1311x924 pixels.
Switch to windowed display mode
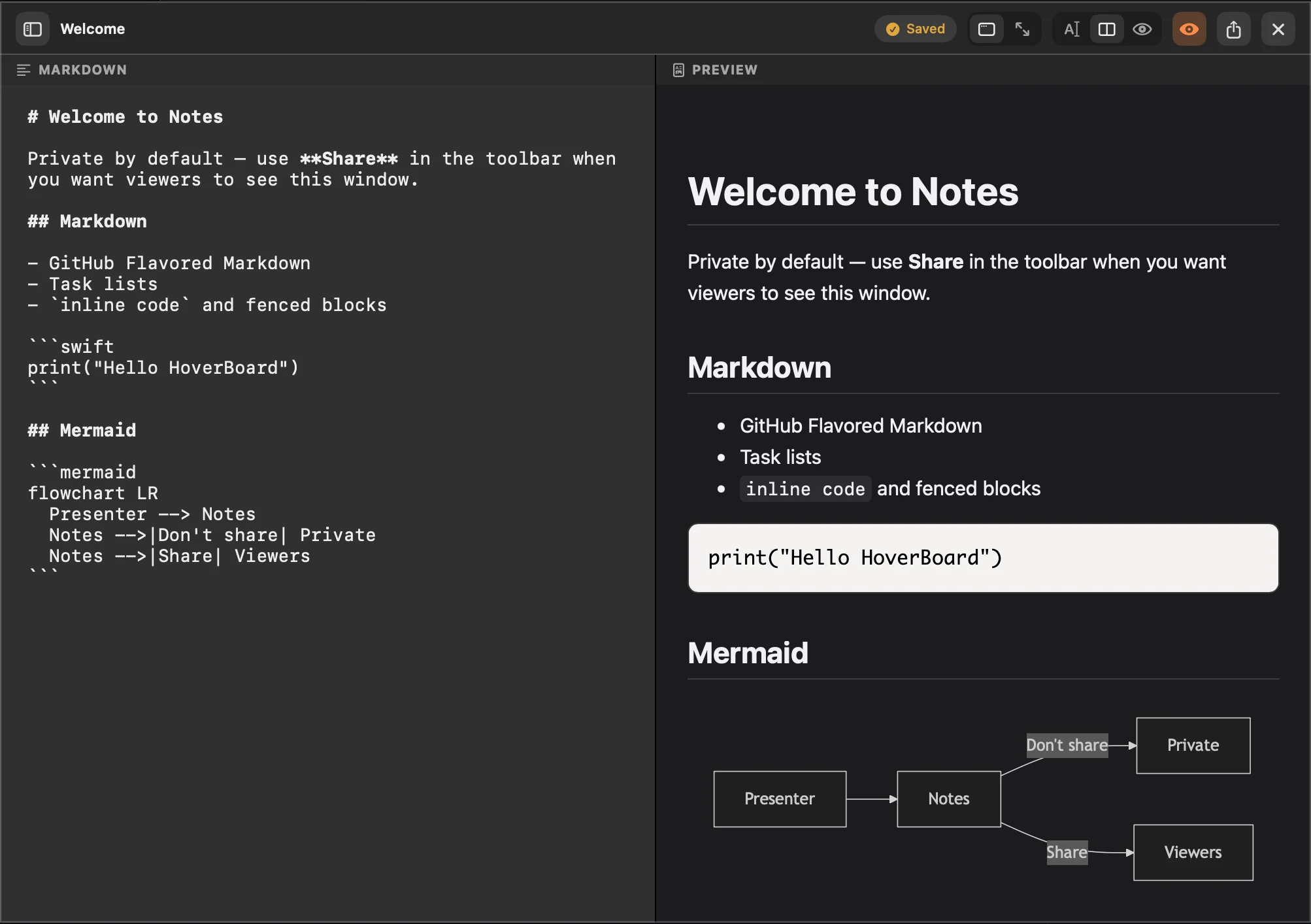986,29
